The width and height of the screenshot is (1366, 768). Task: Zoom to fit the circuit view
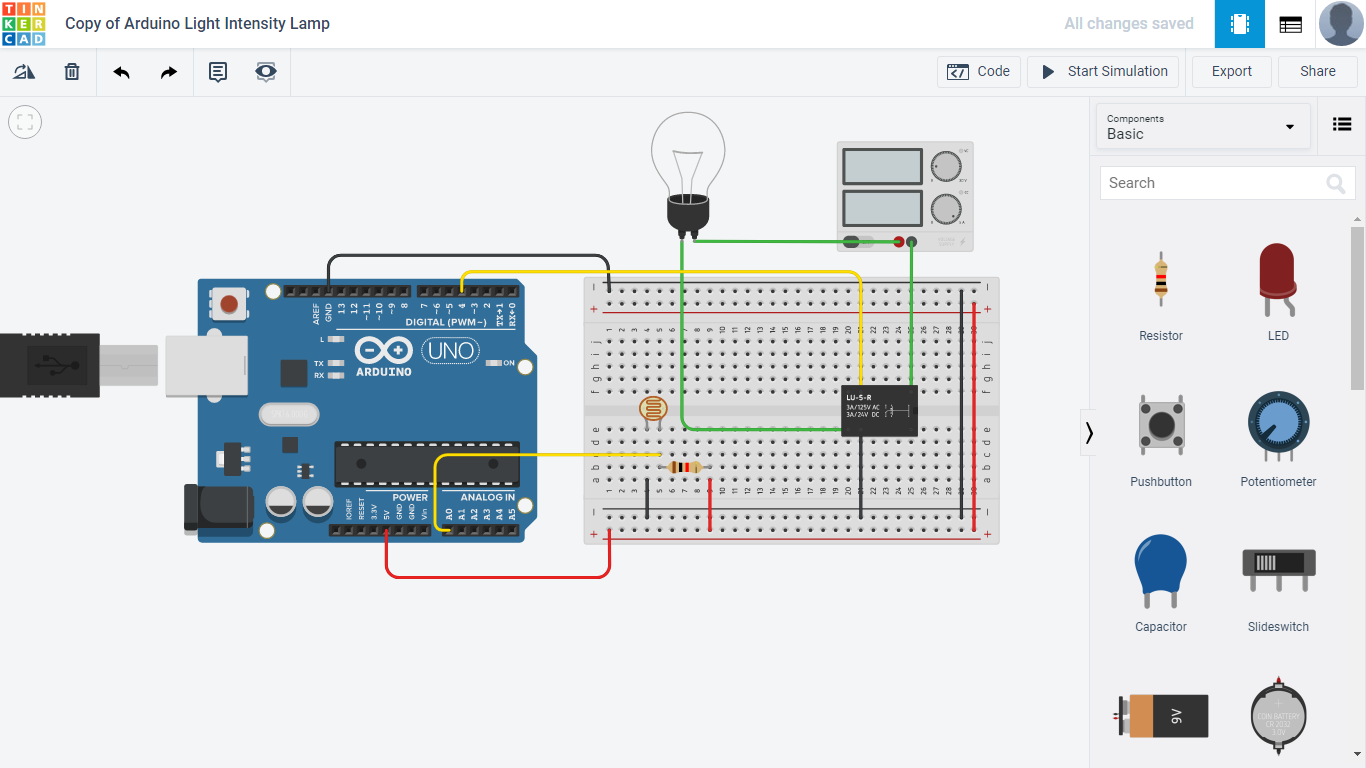click(24, 122)
